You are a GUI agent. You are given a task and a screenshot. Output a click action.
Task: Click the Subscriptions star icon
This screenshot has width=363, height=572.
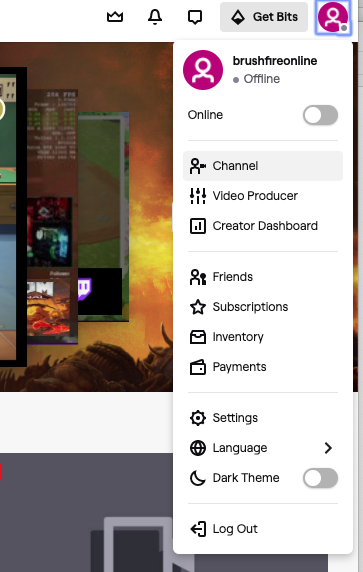(198, 307)
